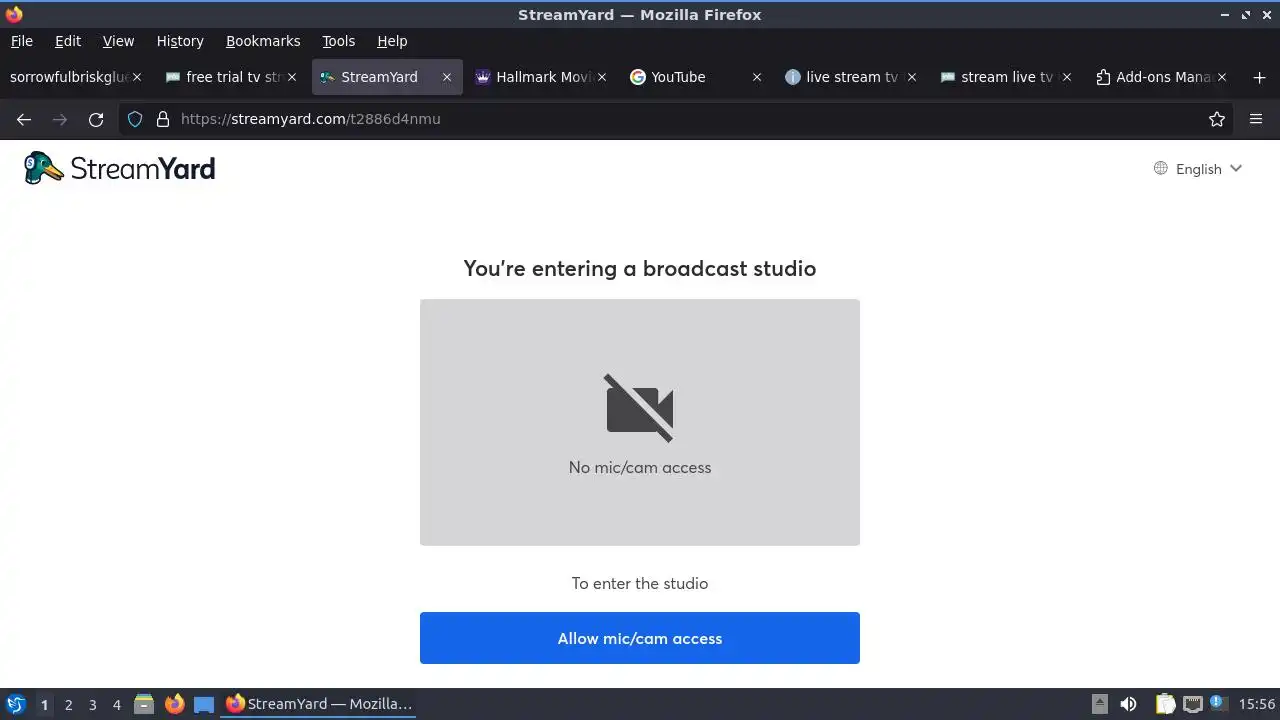
Task: Click the tray up-arrow icon
Action: point(1100,704)
